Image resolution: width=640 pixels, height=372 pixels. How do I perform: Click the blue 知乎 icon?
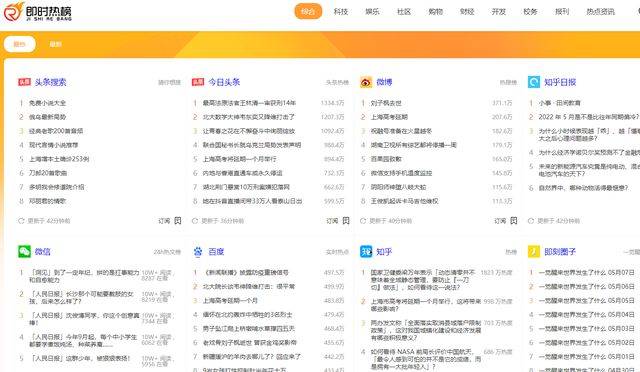point(366,252)
